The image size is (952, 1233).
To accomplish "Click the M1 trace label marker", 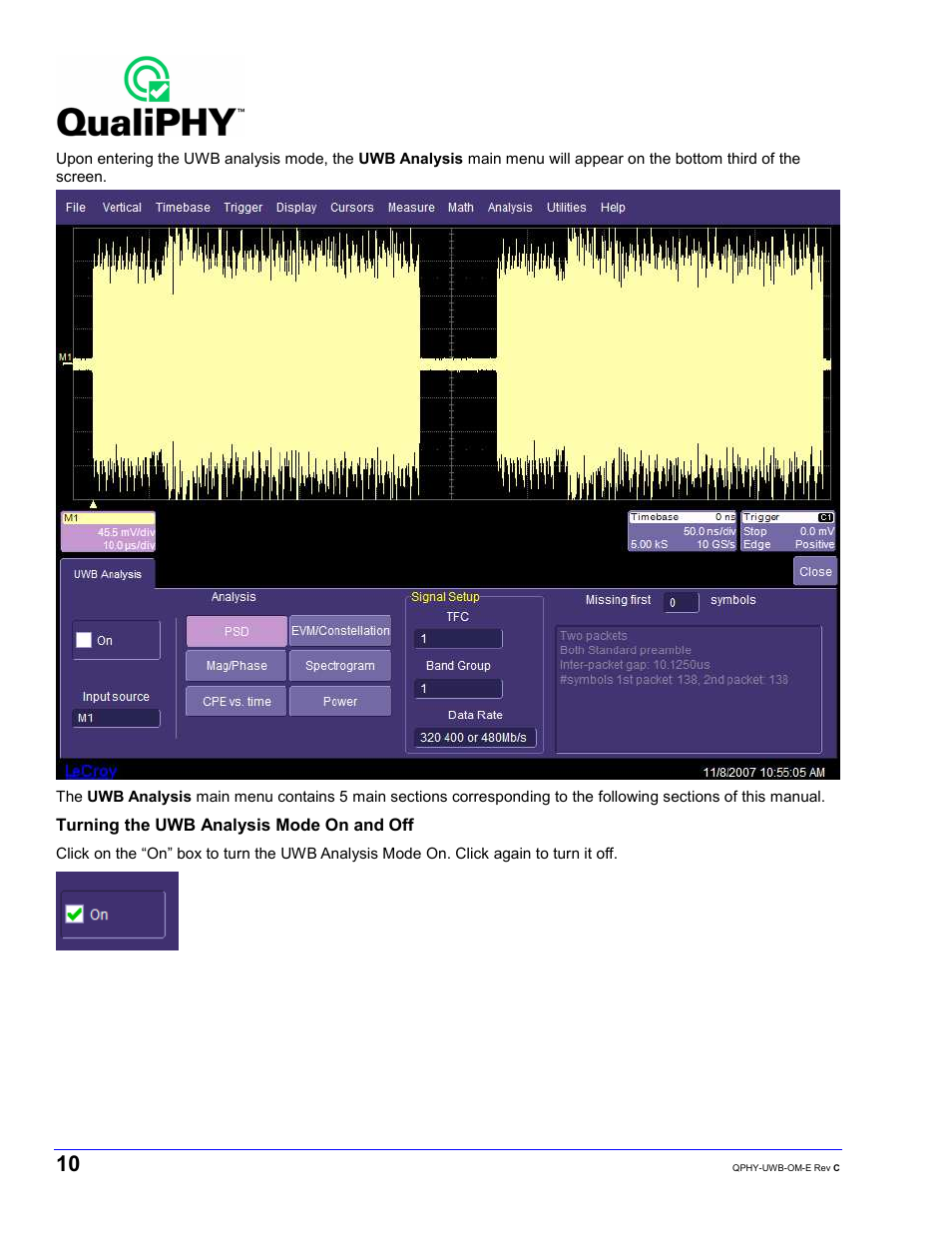I will pos(65,357).
